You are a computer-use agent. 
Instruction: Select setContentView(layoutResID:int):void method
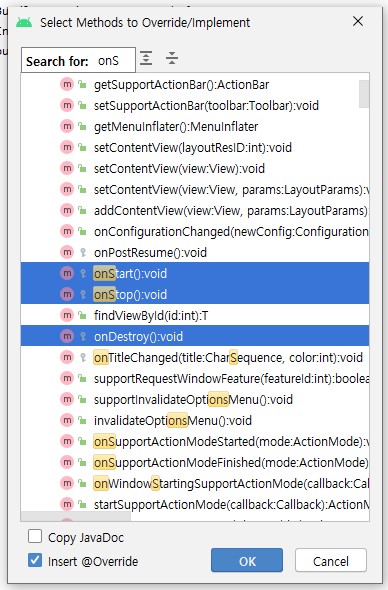click(x=195, y=147)
